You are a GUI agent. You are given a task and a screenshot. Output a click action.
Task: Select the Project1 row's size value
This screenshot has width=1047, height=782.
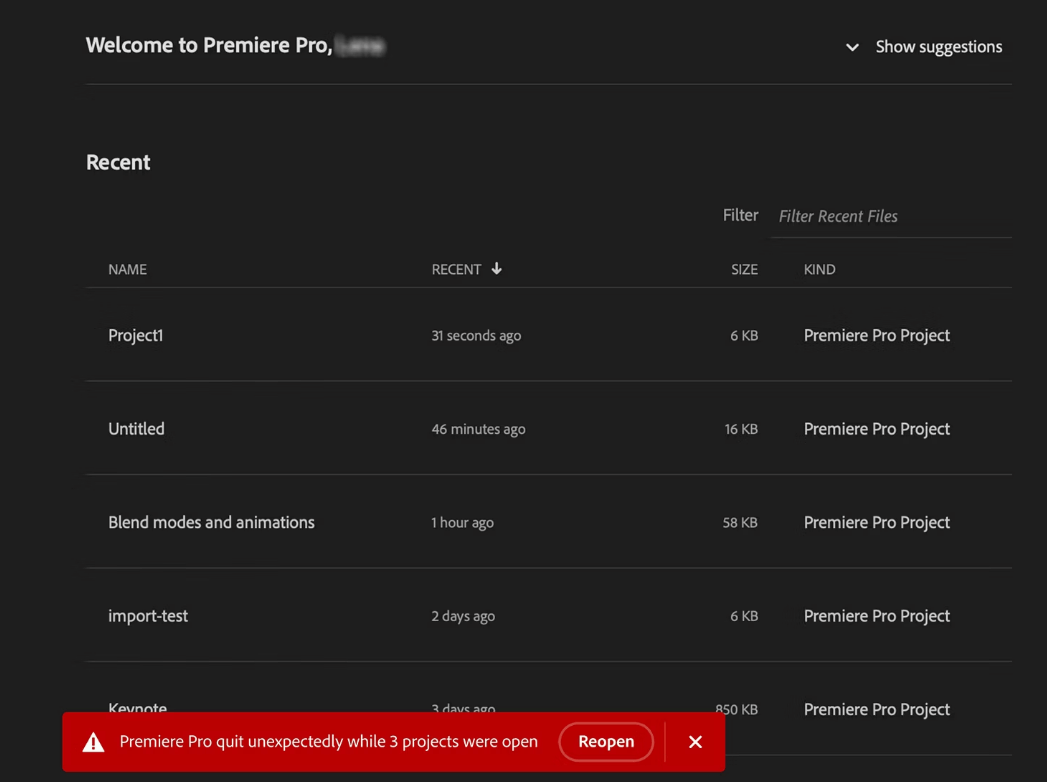tap(744, 335)
